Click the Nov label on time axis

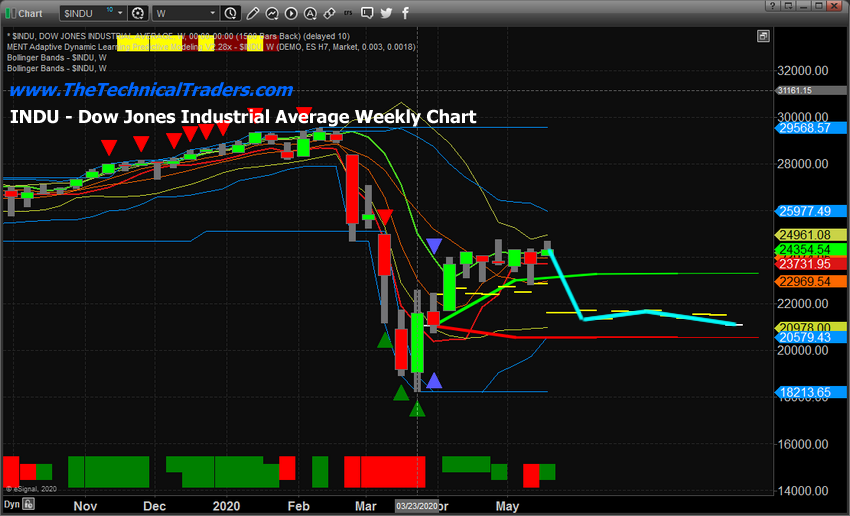click(85, 506)
